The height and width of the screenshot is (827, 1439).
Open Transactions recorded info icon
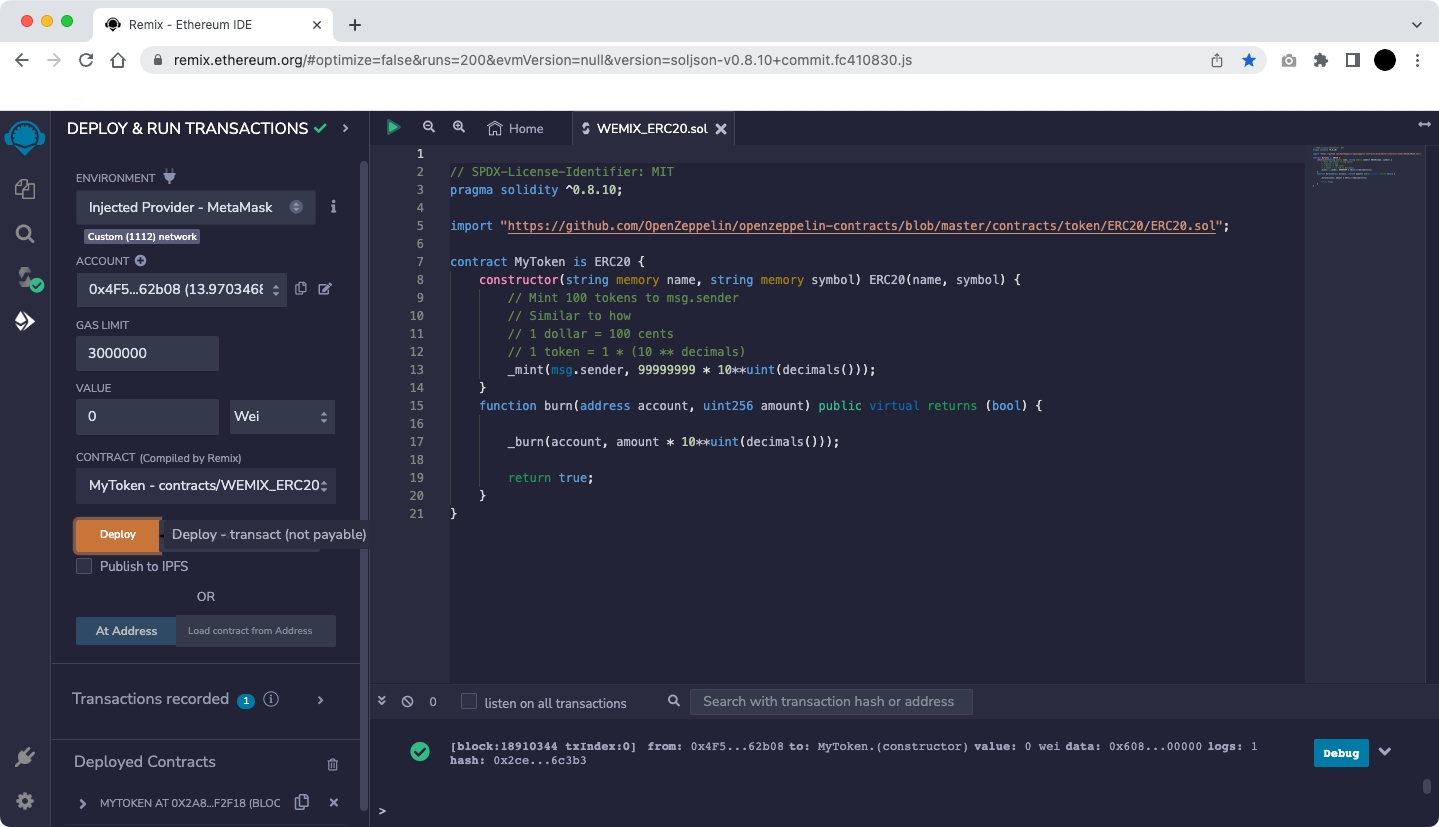click(271, 699)
